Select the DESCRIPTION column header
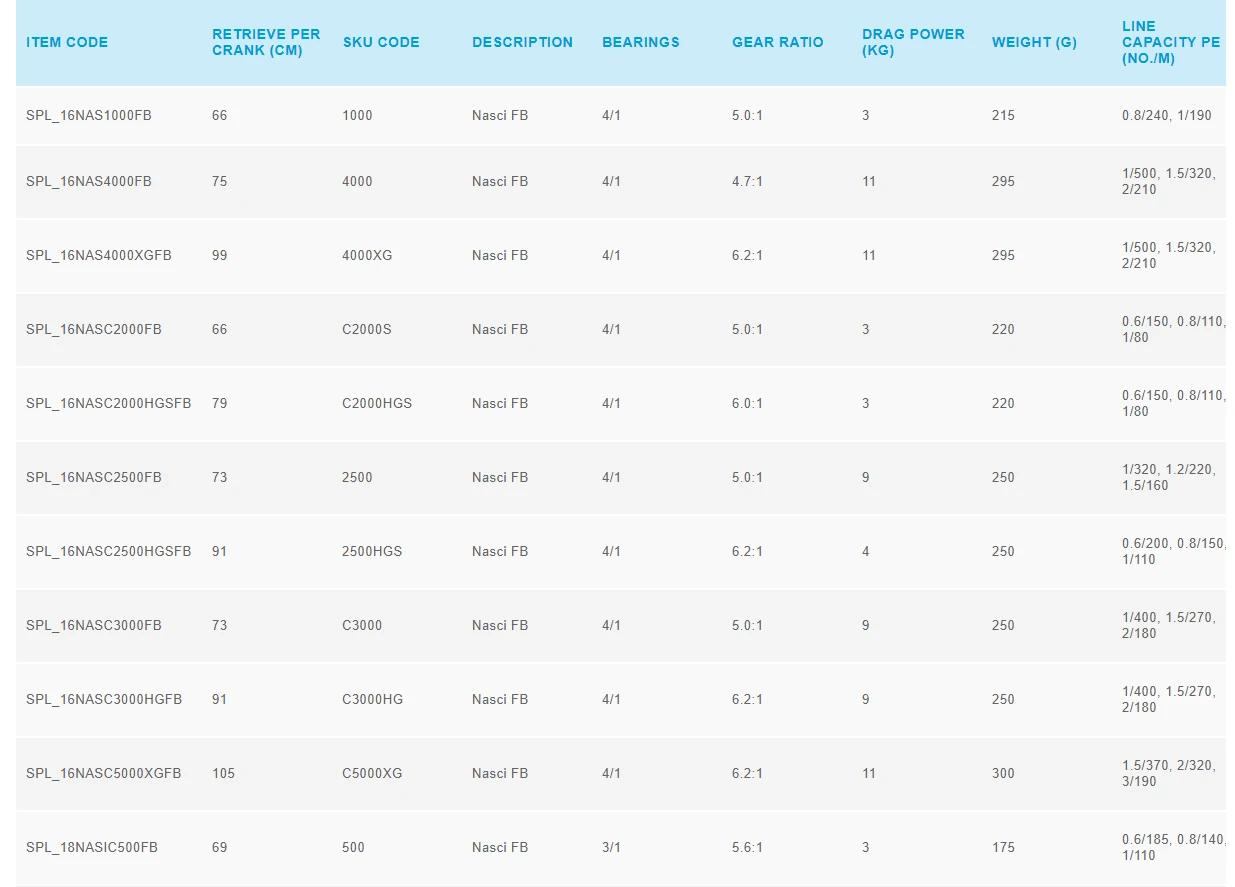Screen dimensions: 1235x887 (x=522, y=42)
